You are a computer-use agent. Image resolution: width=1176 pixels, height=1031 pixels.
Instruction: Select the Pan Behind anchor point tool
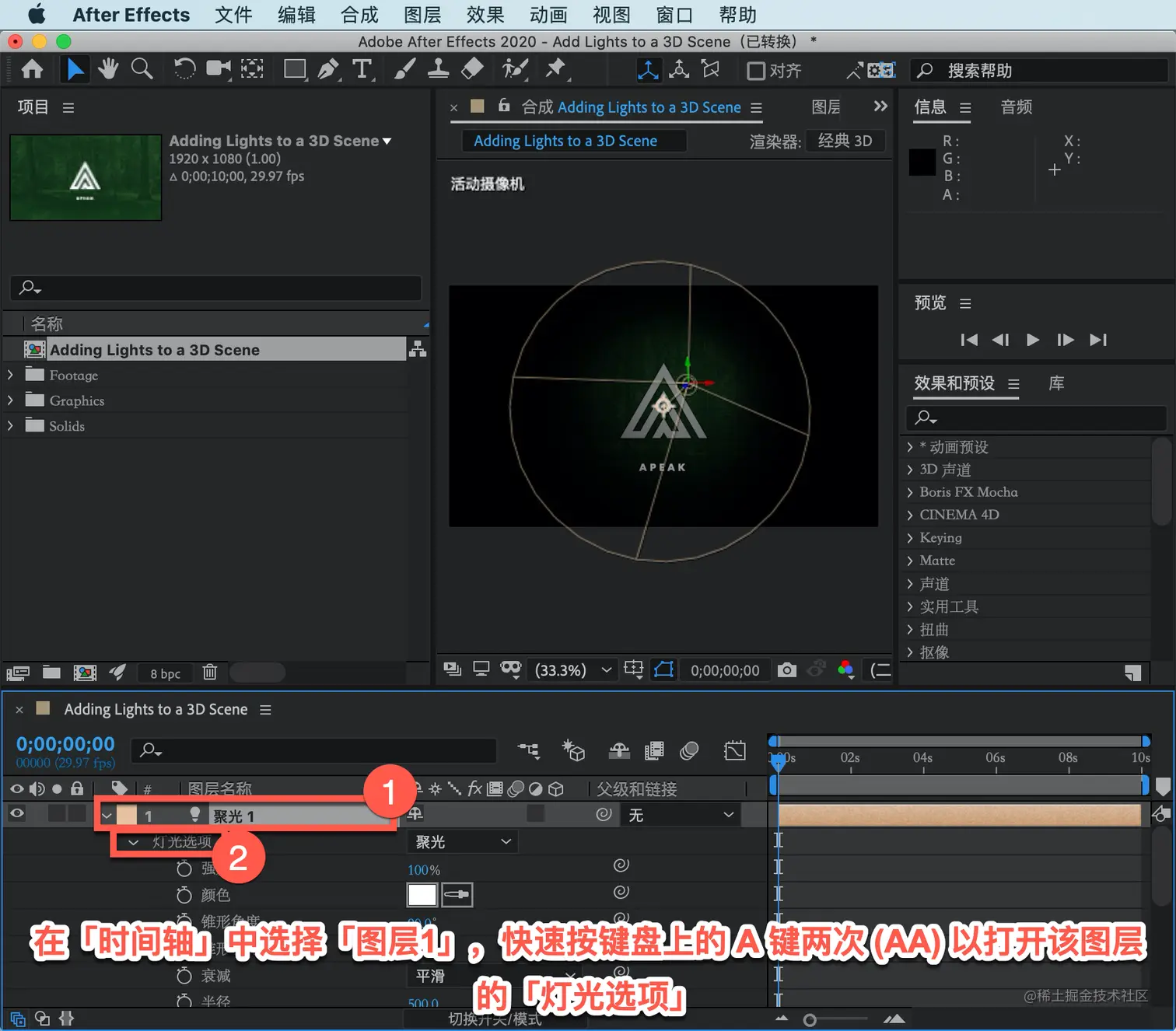click(252, 69)
